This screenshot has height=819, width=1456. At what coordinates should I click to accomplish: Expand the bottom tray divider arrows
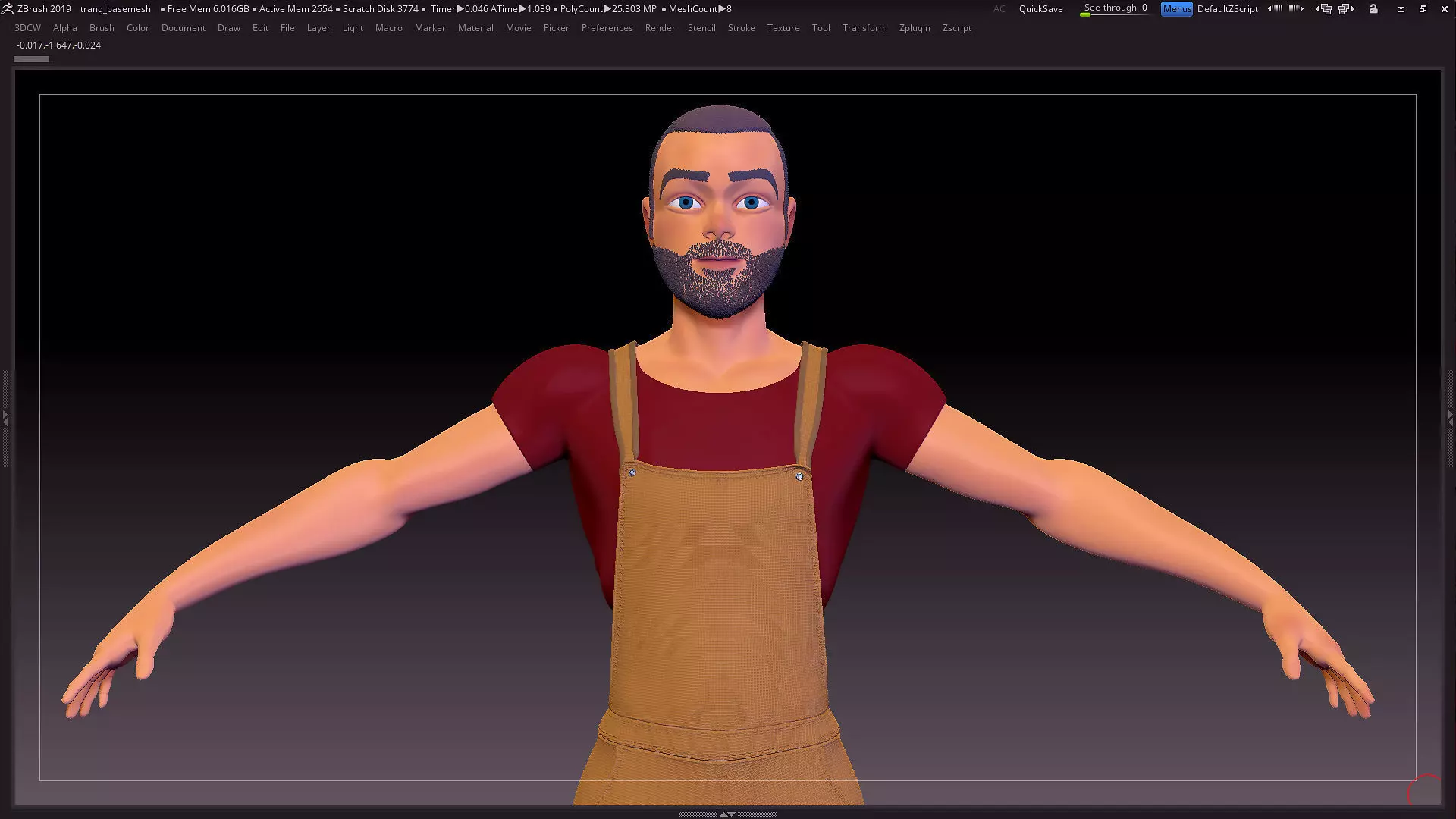pos(727,814)
